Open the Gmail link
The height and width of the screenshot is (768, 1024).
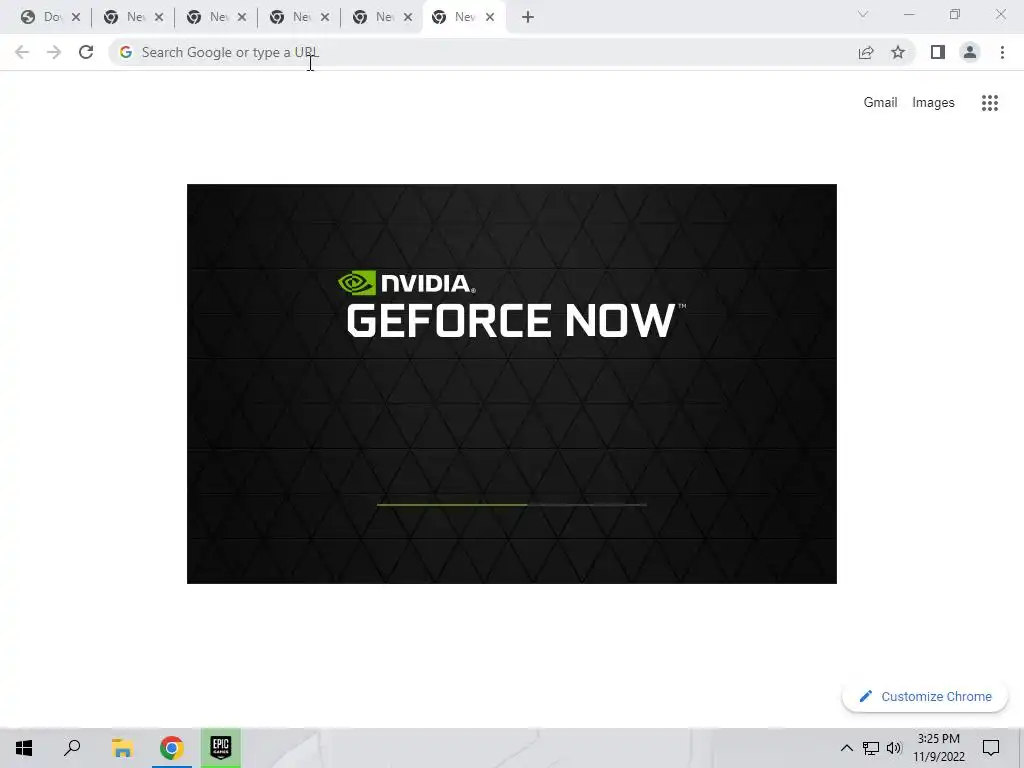880,103
